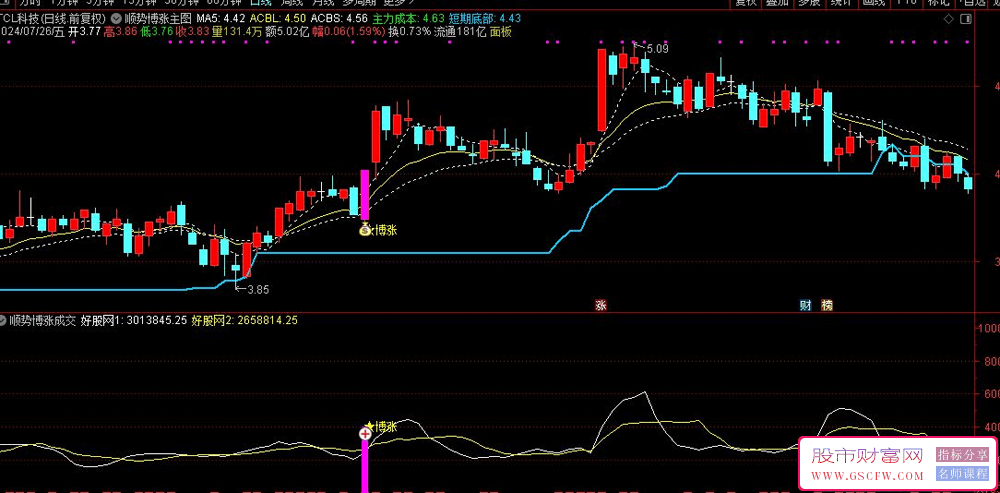
Task: Click the yellow 博张 label under the magenta candle
Action: click(386, 230)
